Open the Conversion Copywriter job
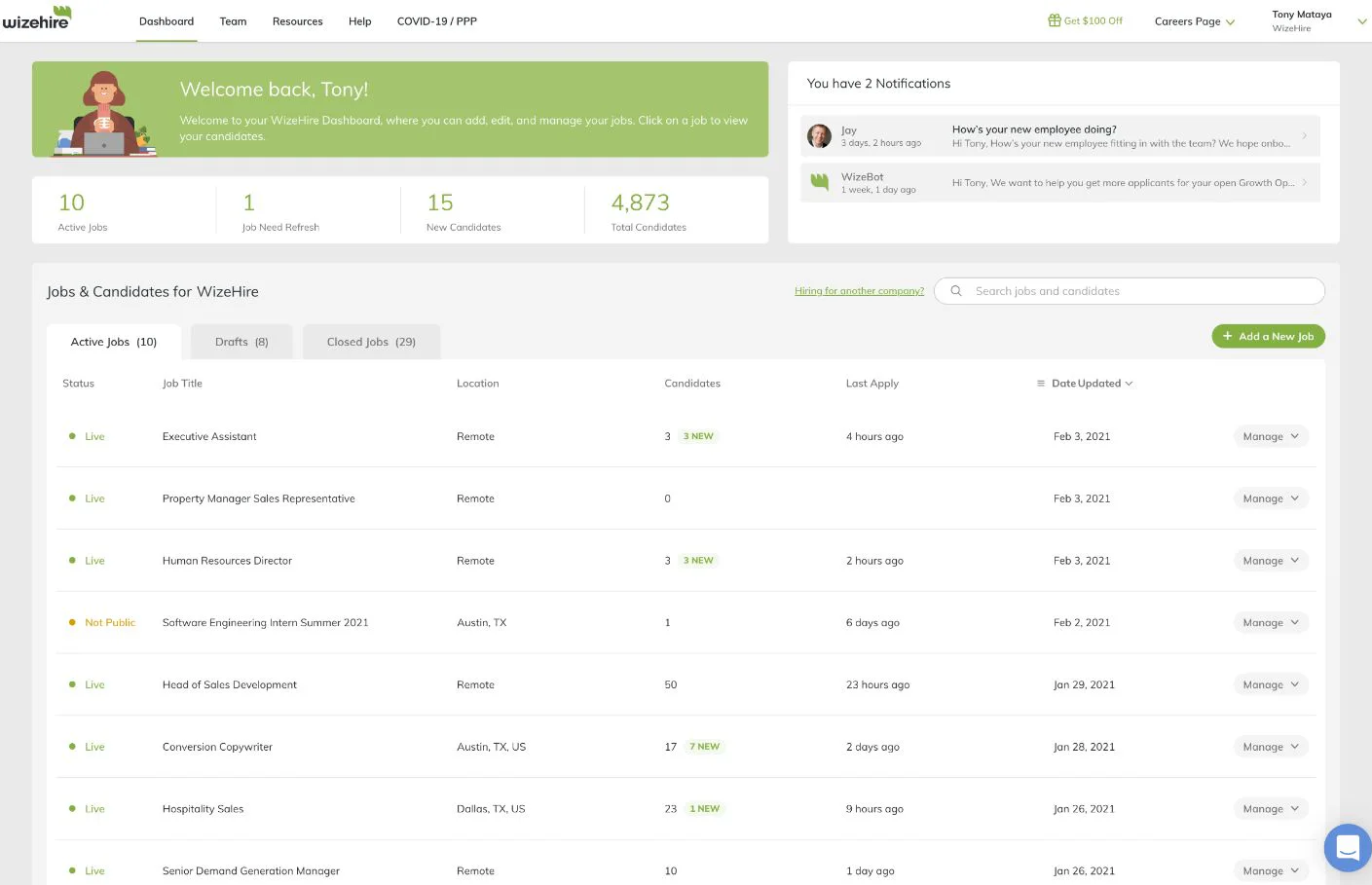Viewport: 1372px width, 885px height. point(217,747)
